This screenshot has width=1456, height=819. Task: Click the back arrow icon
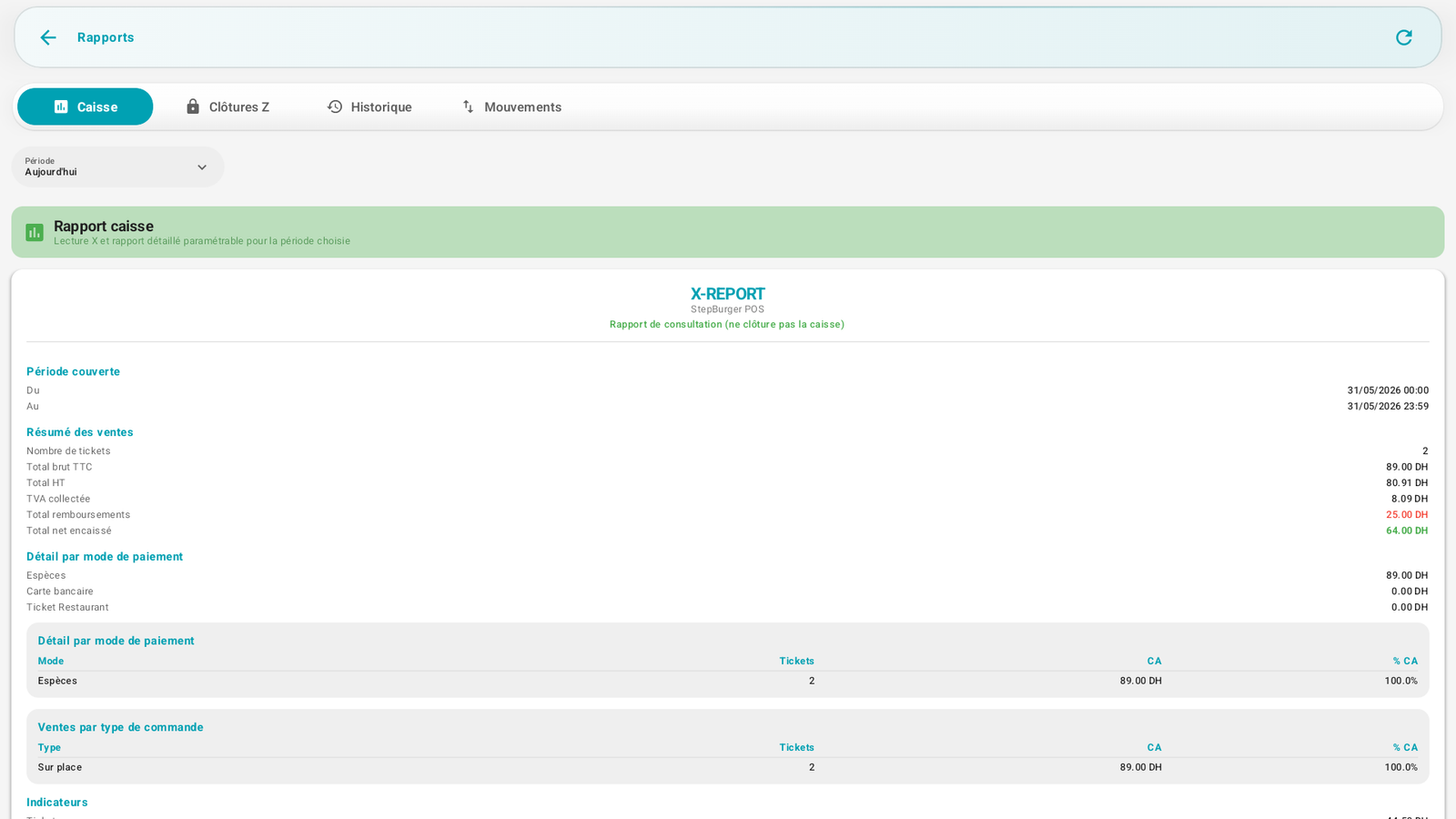point(48,37)
